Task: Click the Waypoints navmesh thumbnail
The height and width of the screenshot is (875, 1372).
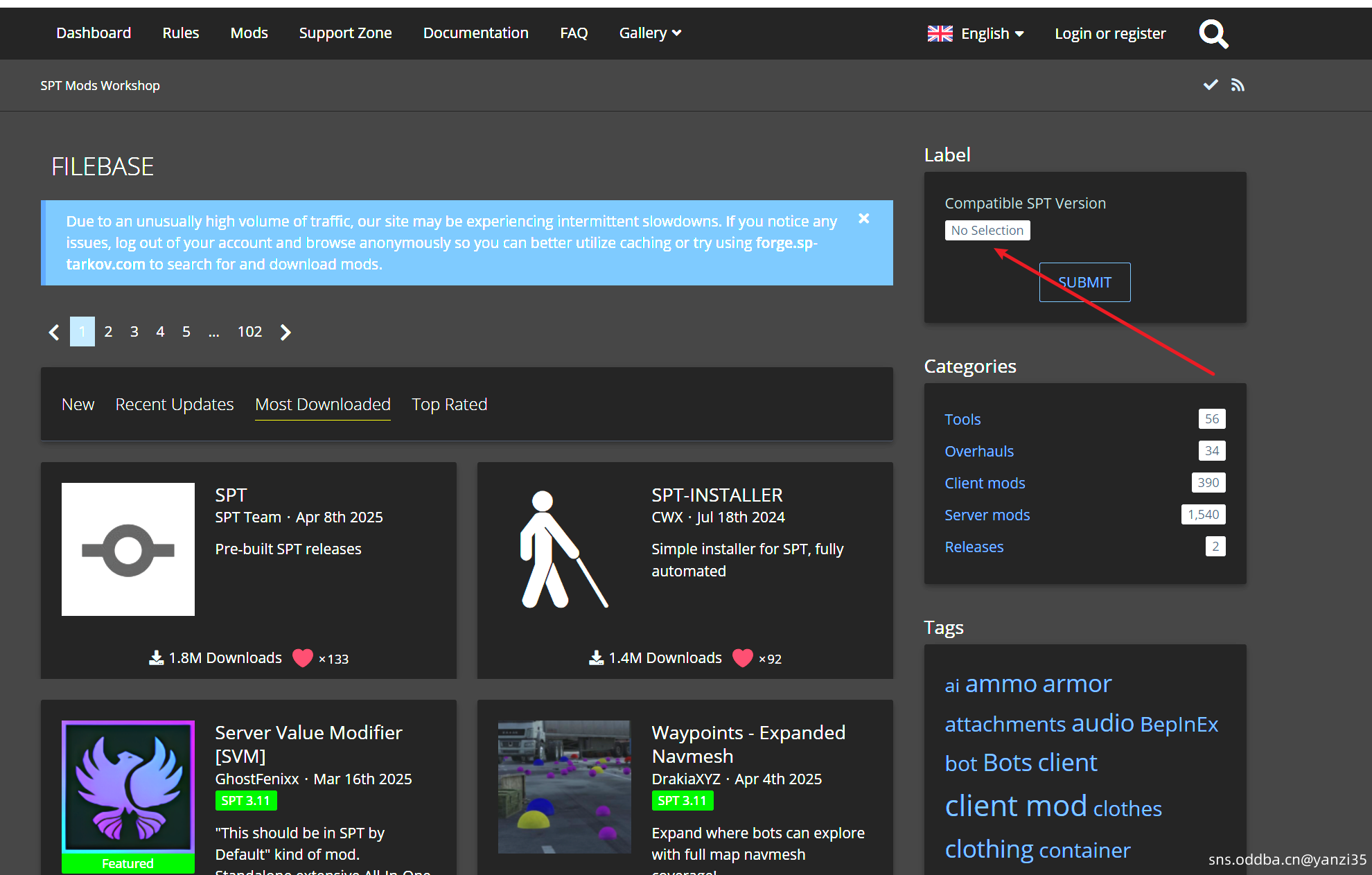Action: tap(565, 786)
